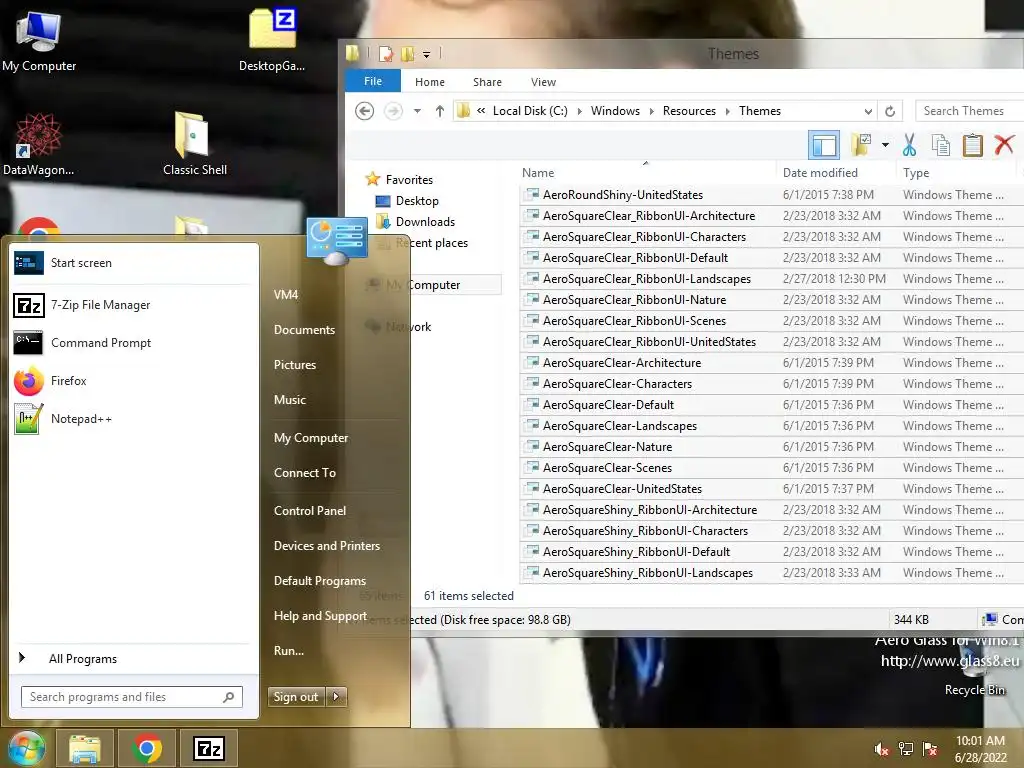The width and height of the screenshot is (1024, 768).
Task: Expand the Windows breadcrumb arrow
Action: [651, 111]
